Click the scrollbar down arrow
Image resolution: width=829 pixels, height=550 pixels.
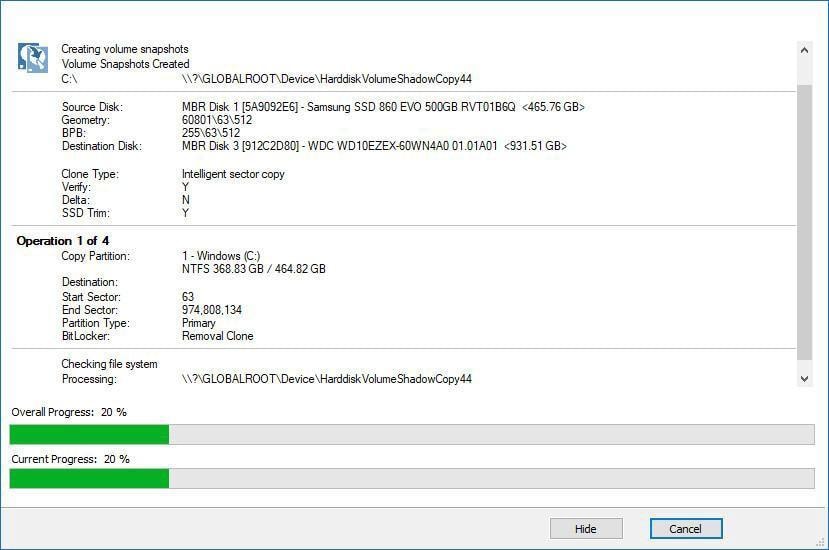coord(804,379)
